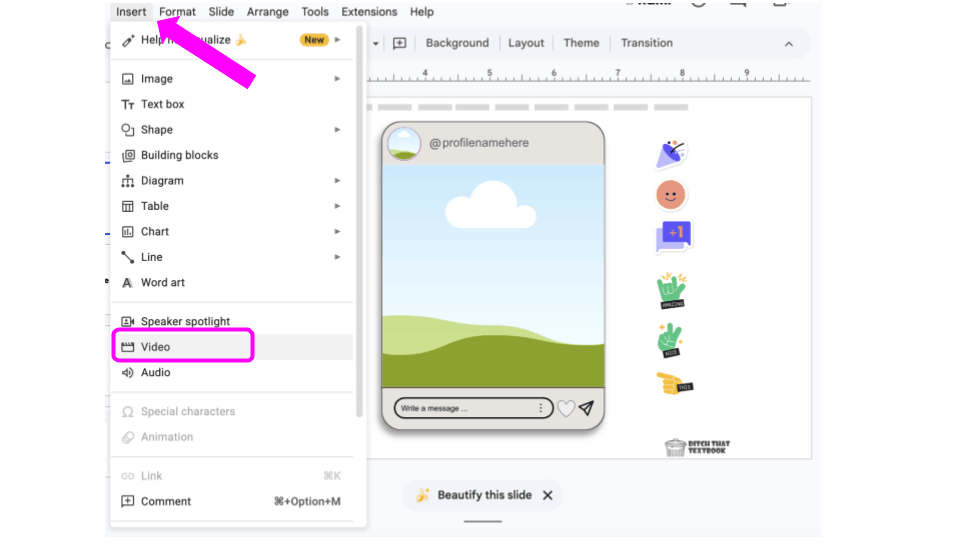Click the Image icon in menu
The image size is (960, 540).
tap(127, 79)
